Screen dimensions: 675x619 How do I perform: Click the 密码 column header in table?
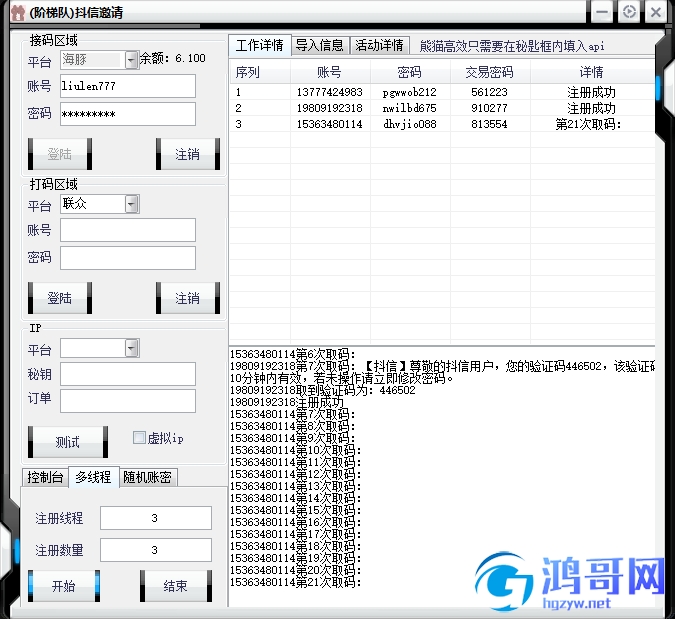[410, 72]
